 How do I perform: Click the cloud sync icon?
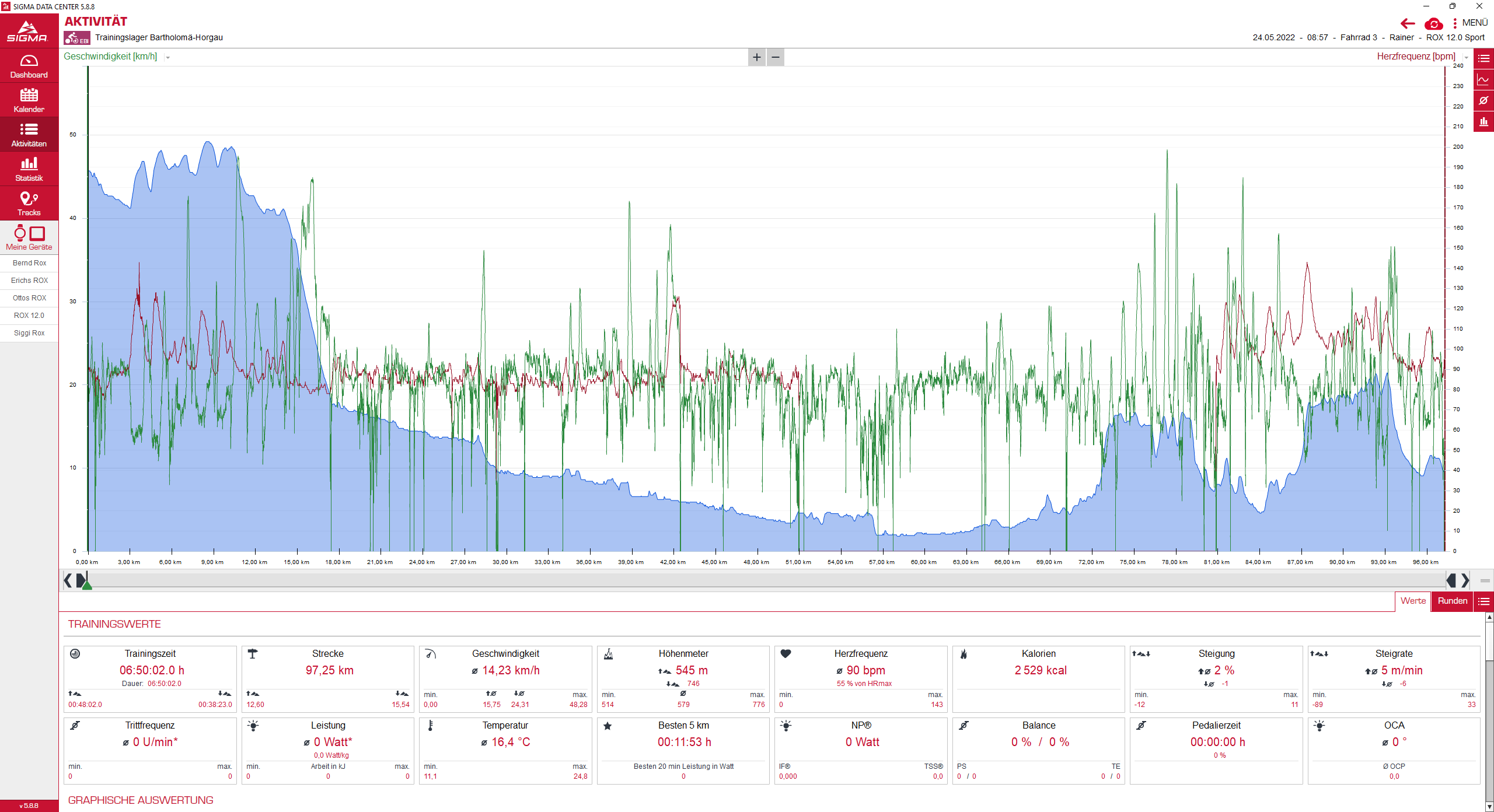[1433, 24]
